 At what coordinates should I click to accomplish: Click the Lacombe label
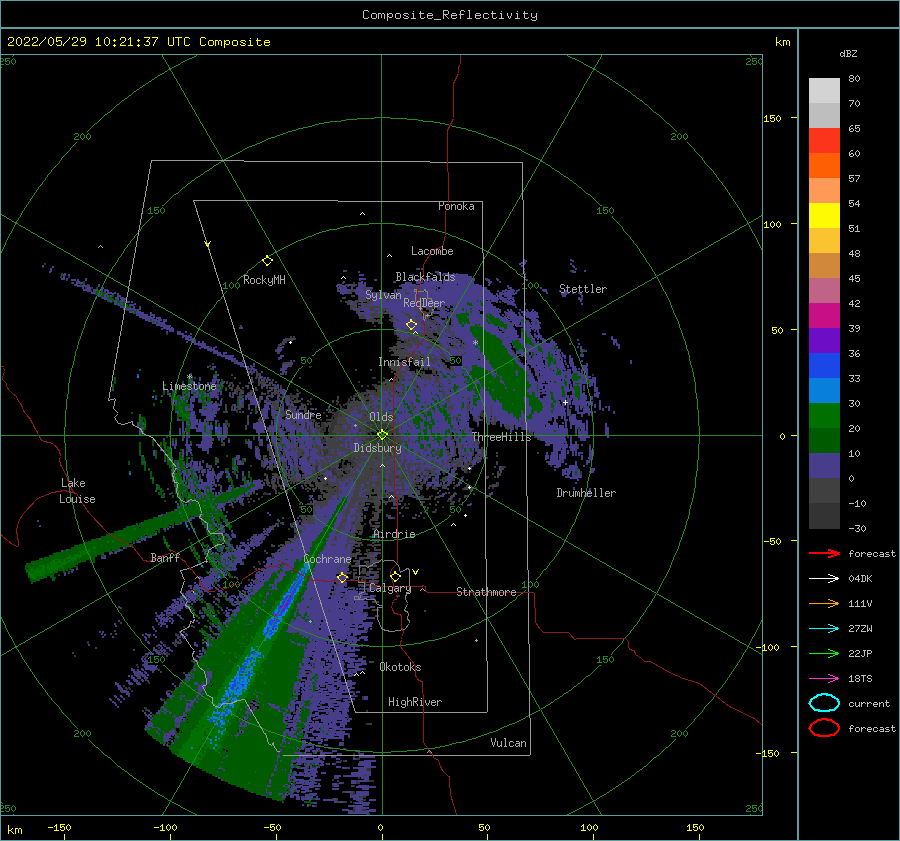click(x=432, y=251)
